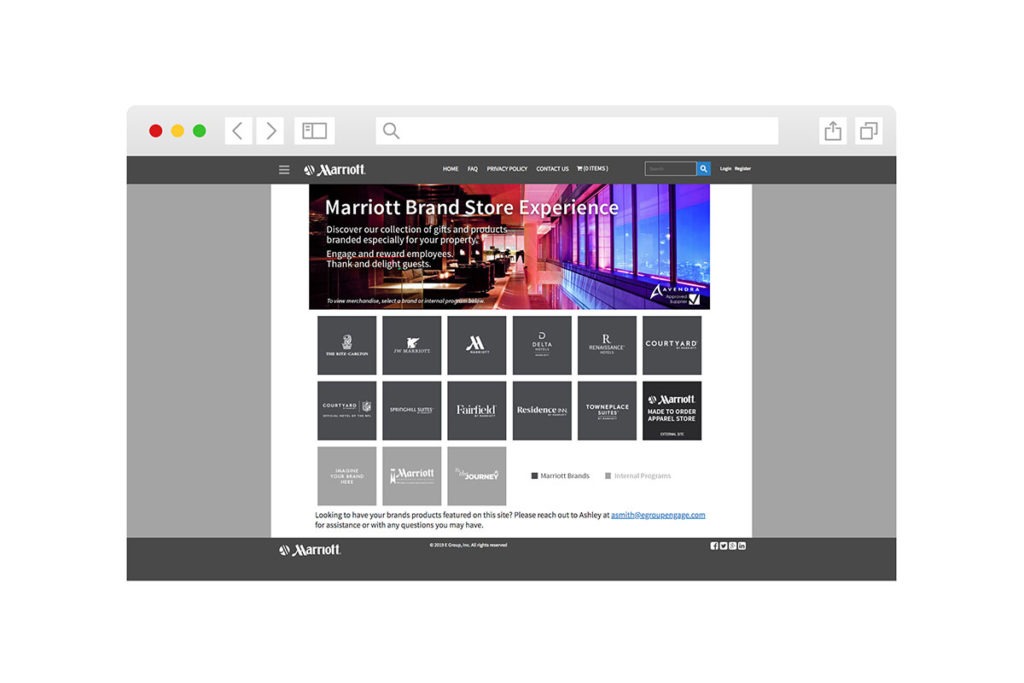The image size is (1024, 683).
Task: Open the CONTACT US nav item
Action: pos(552,168)
